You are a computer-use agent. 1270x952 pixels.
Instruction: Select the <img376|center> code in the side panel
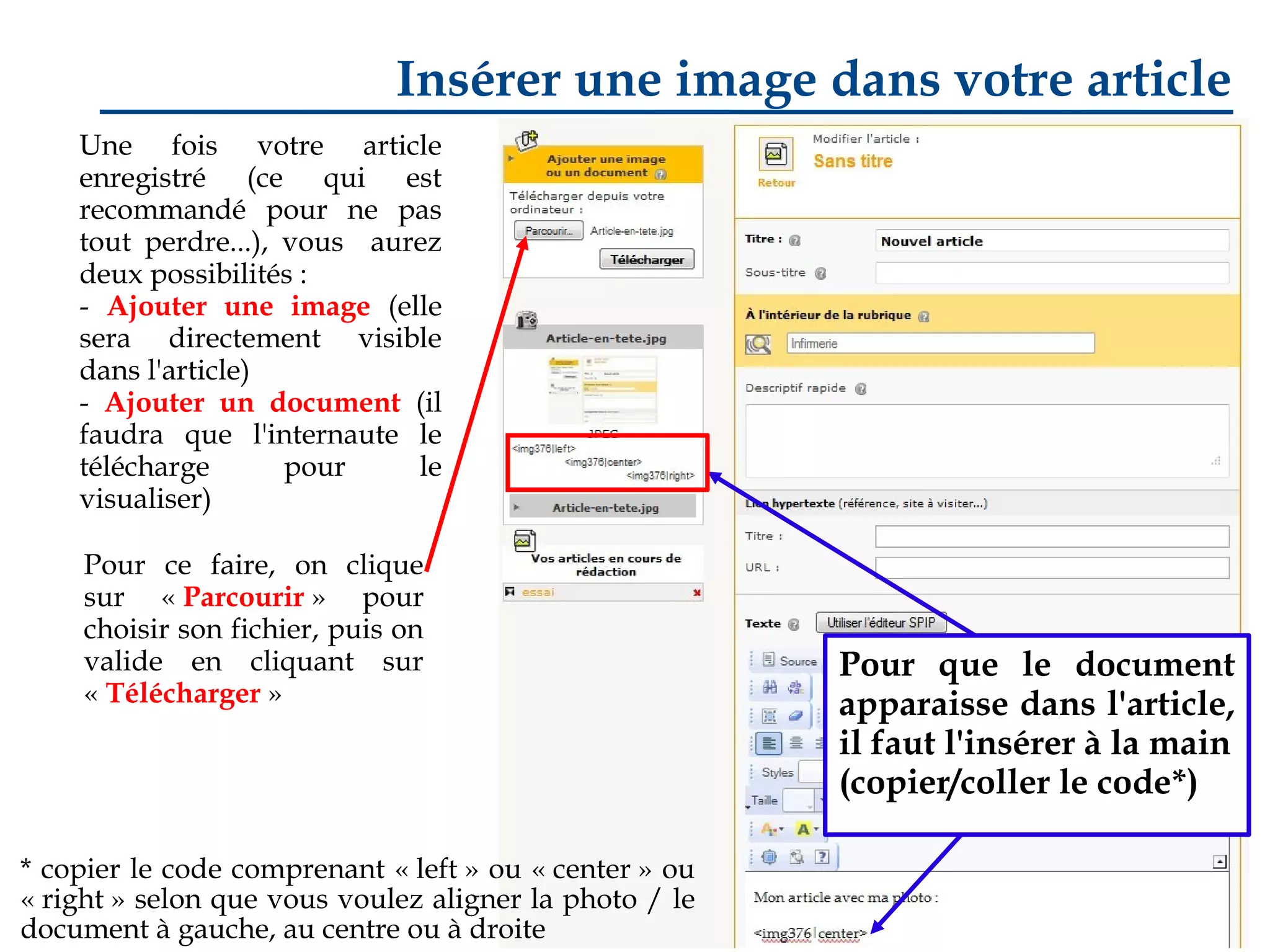[603, 462]
